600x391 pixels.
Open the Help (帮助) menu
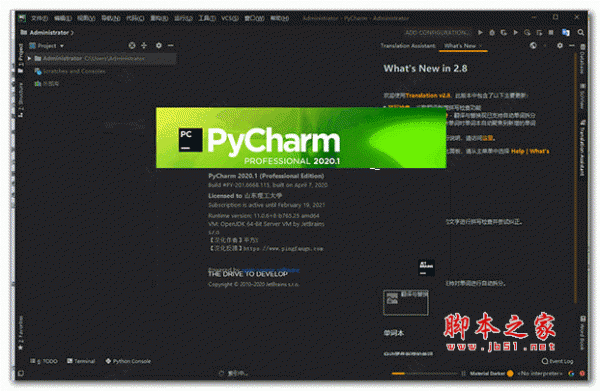click(280, 18)
